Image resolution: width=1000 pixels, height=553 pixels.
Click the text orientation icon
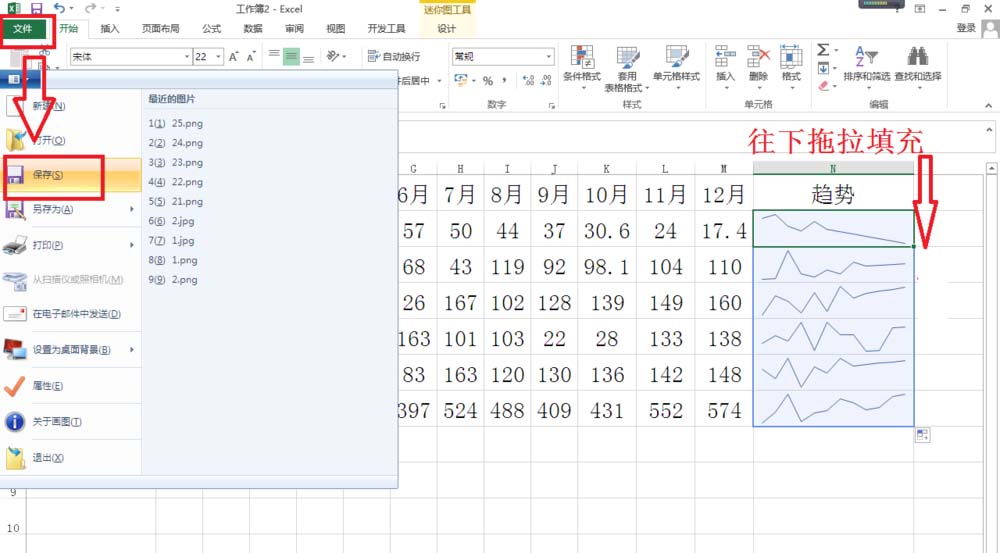point(333,56)
